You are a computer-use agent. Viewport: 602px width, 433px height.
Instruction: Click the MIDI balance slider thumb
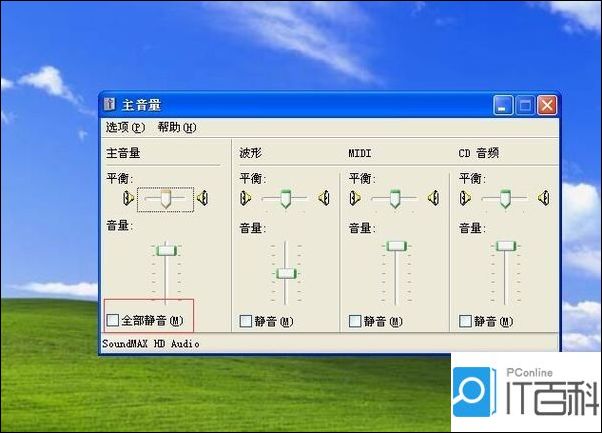[x=395, y=198]
